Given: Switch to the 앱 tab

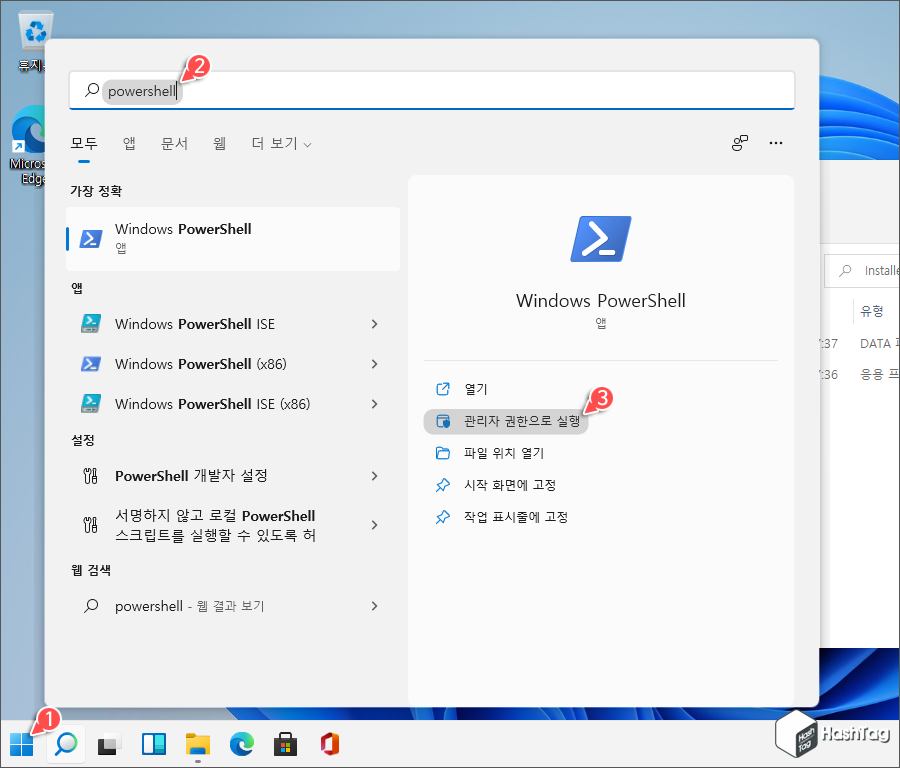Looking at the screenshot, I should coord(129,143).
